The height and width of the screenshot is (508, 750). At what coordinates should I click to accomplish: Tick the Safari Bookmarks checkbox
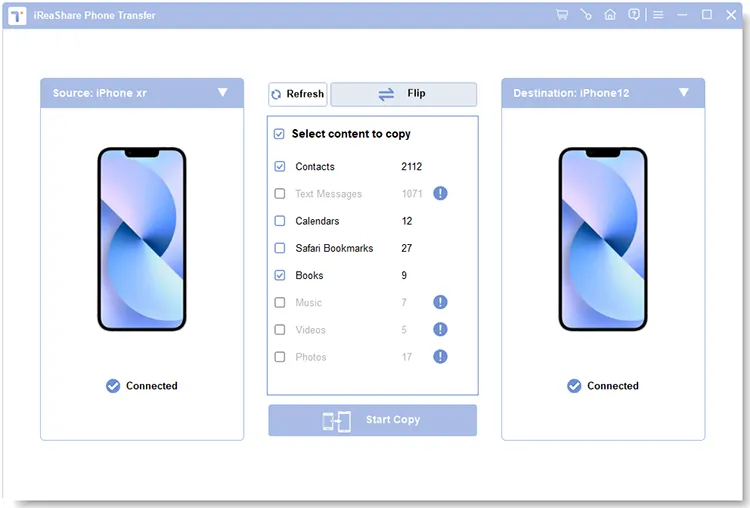pyautogui.click(x=280, y=248)
